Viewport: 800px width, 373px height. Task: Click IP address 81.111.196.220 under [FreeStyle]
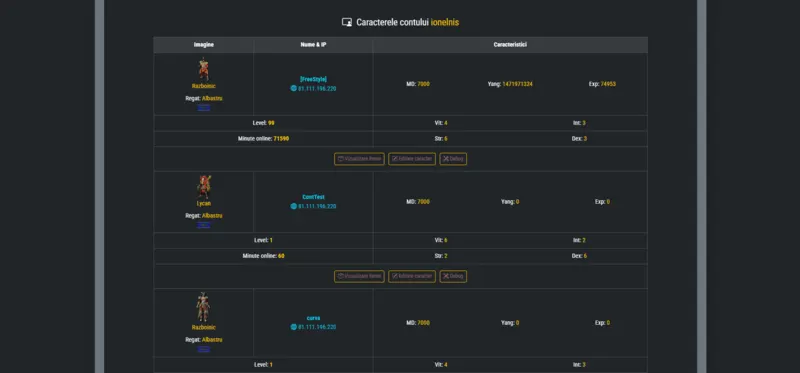pyautogui.click(x=317, y=88)
